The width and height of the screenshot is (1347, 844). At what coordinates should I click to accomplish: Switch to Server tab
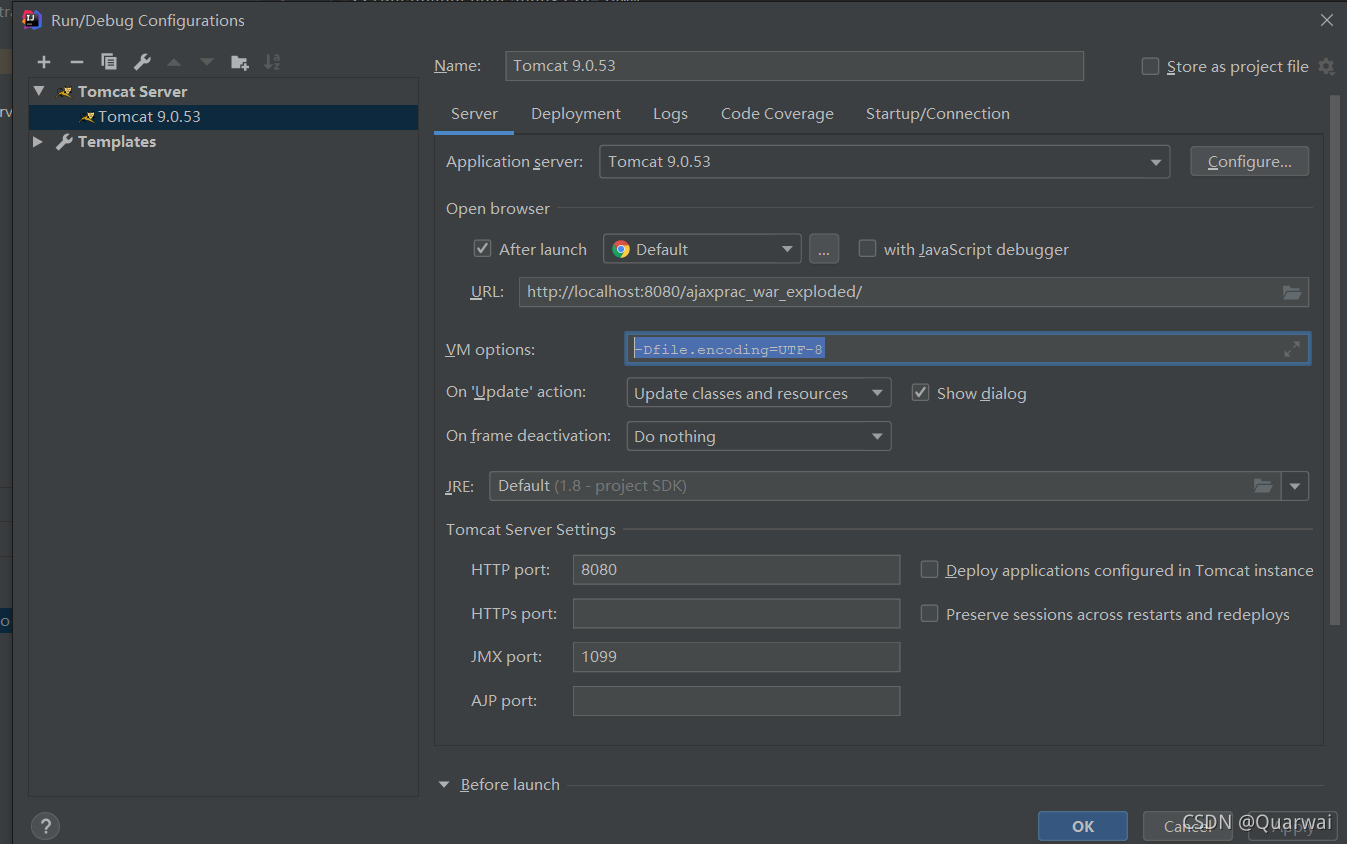[x=474, y=114]
